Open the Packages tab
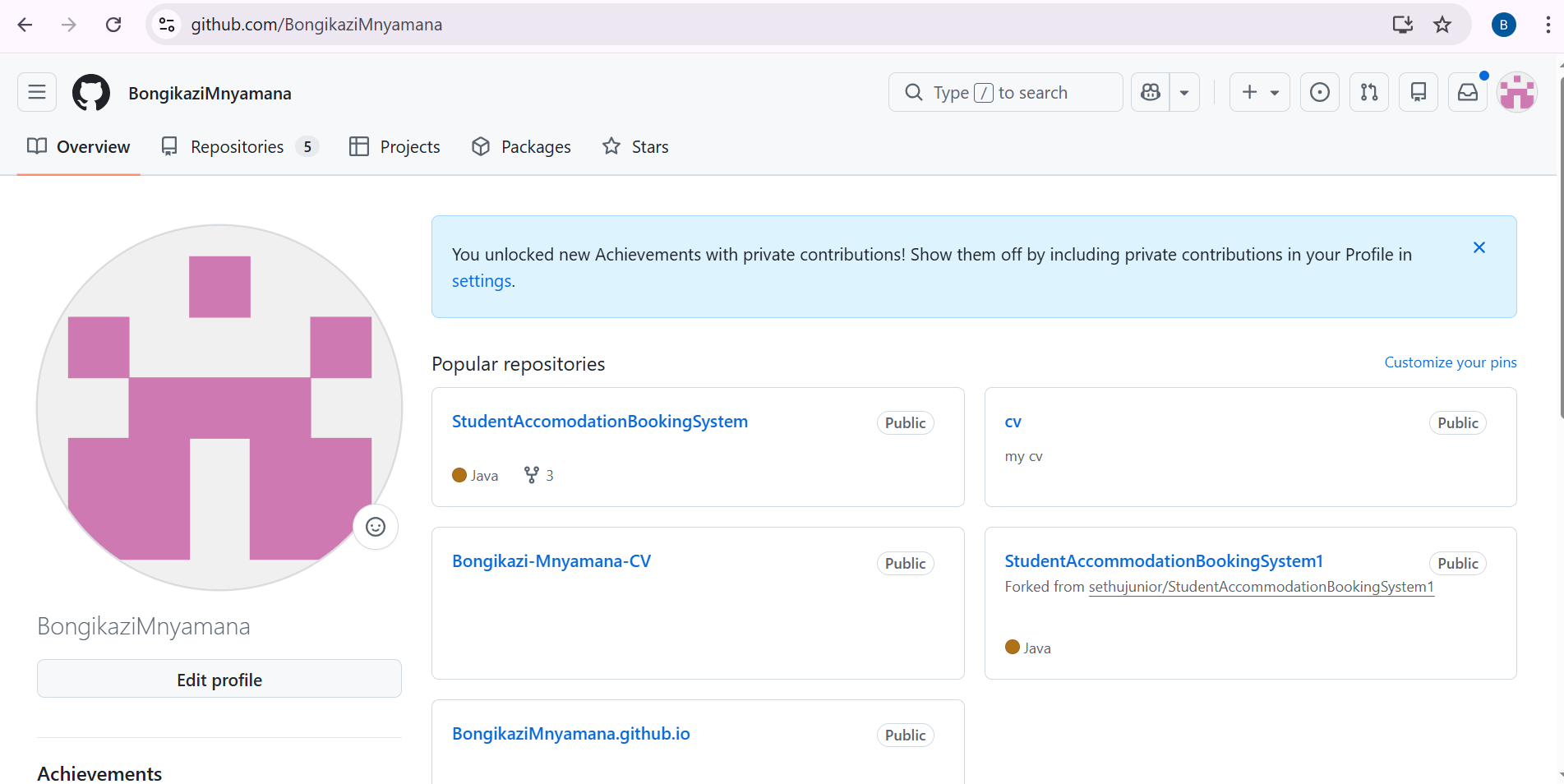This screenshot has height=784, width=1564. 535,146
